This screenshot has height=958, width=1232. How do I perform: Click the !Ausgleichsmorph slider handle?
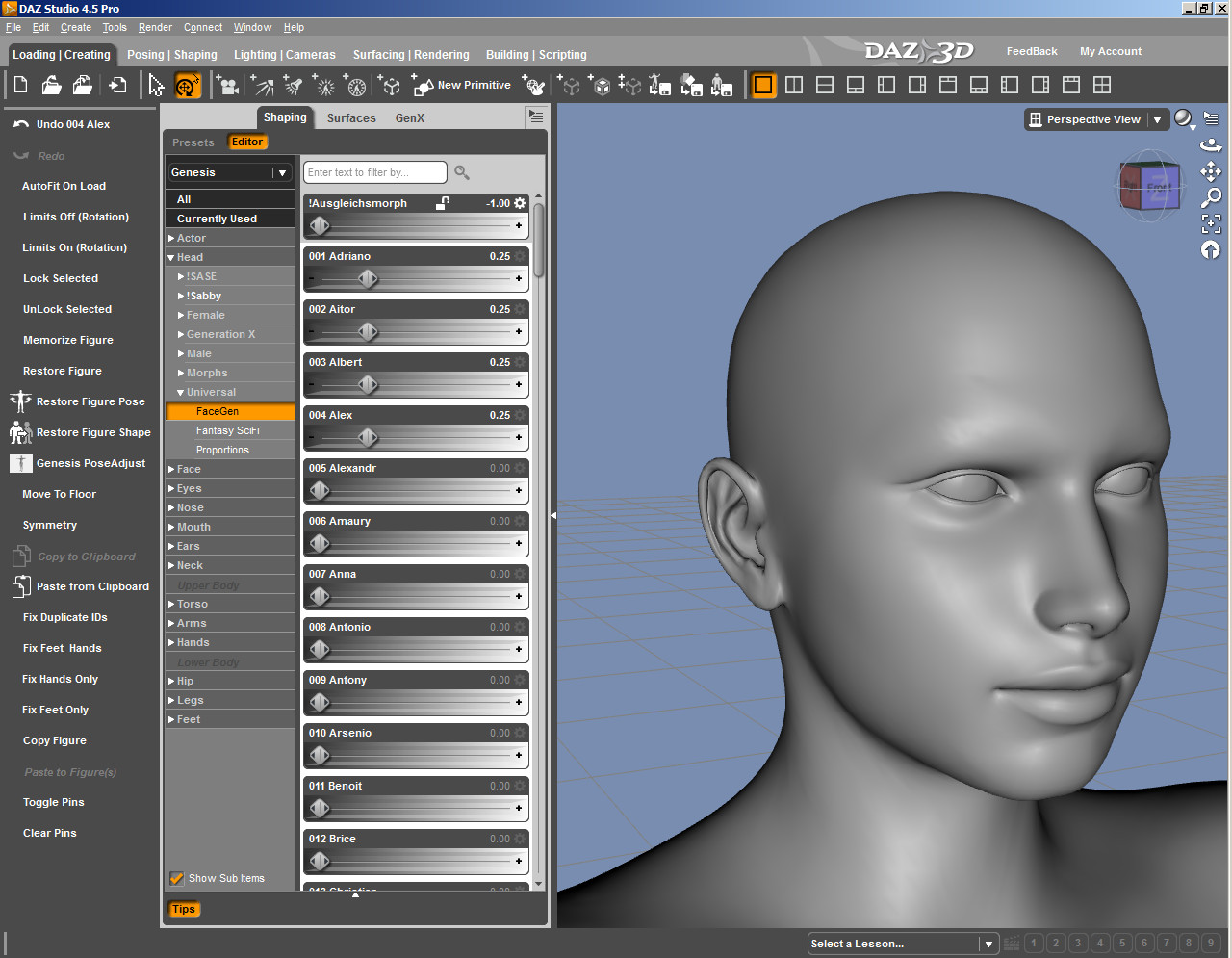tap(320, 226)
